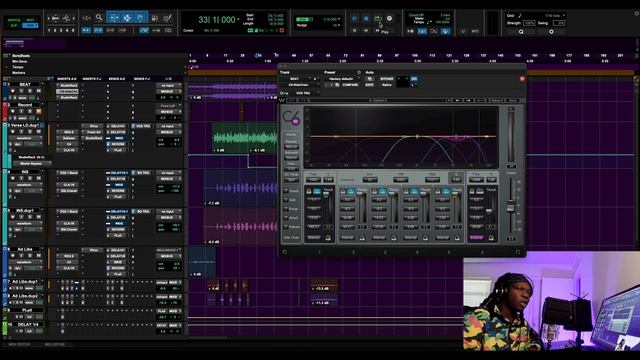The width and height of the screenshot is (640, 360).
Task: Click the Waves logo in plugin toolbar
Action: click(x=282, y=100)
